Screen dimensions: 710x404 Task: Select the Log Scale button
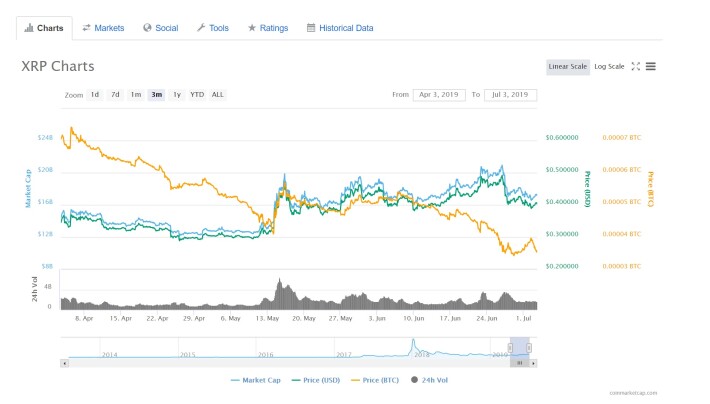point(609,67)
